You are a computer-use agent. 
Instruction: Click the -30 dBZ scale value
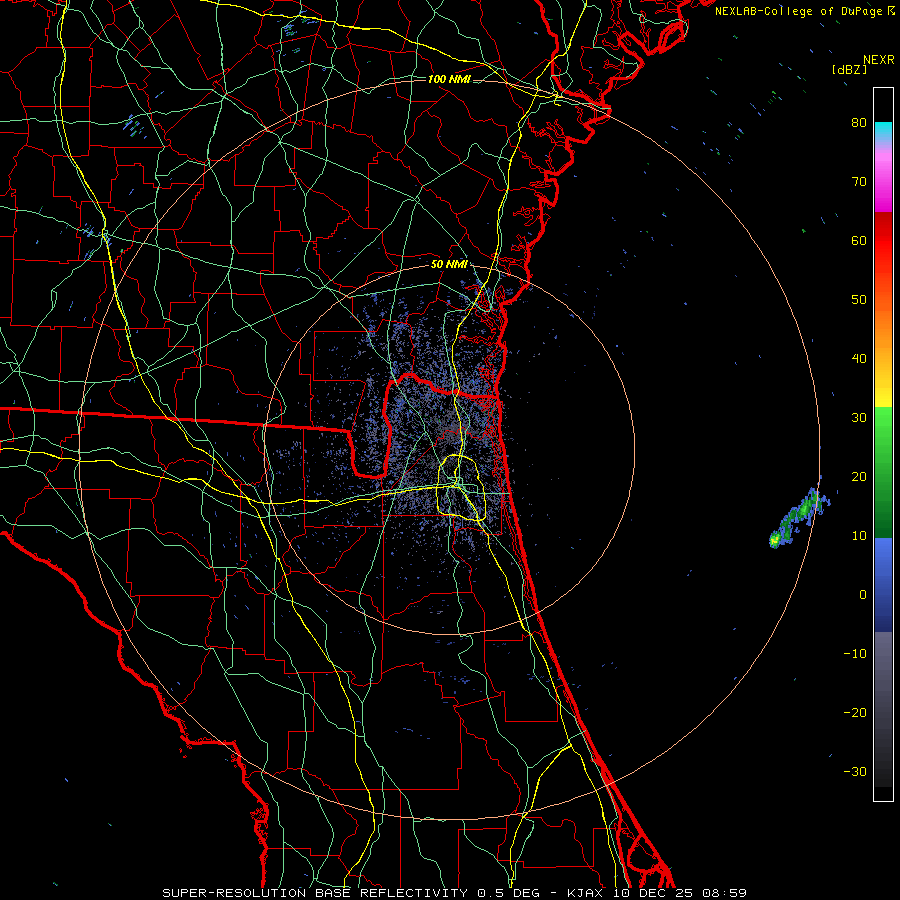(x=855, y=771)
